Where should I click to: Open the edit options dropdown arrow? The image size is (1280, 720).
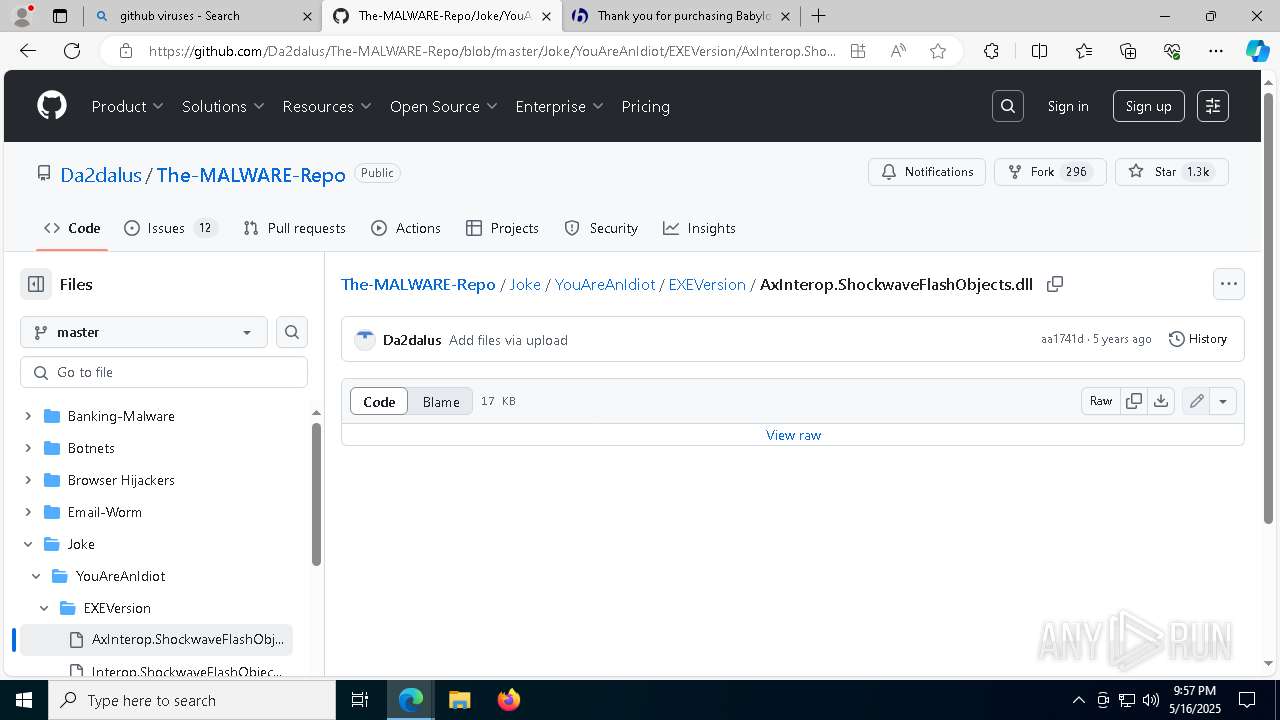[1223, 401]
